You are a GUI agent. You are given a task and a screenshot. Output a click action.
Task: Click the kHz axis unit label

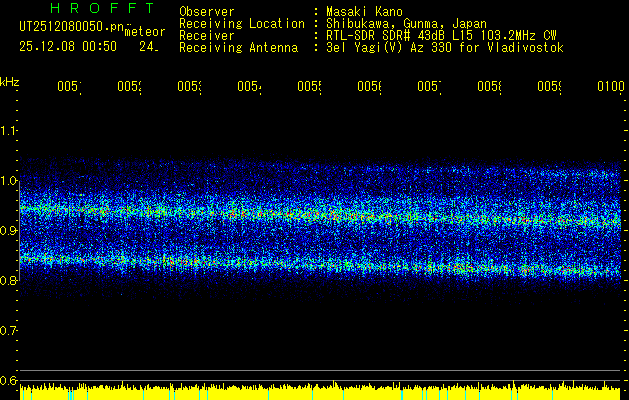9,82
